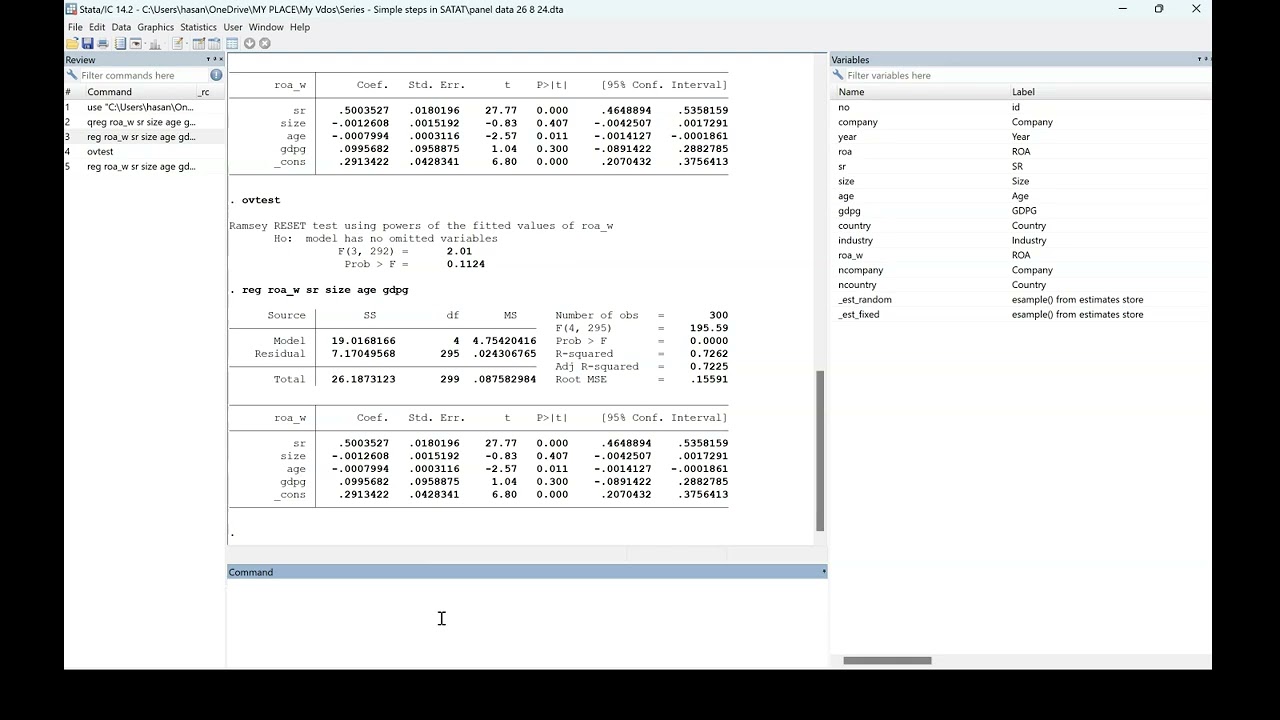Select variable '_est_random' in Variables list
The height and width of the screenshot is (720, 1280).
pyautogui.click(x=1020, y=299)
